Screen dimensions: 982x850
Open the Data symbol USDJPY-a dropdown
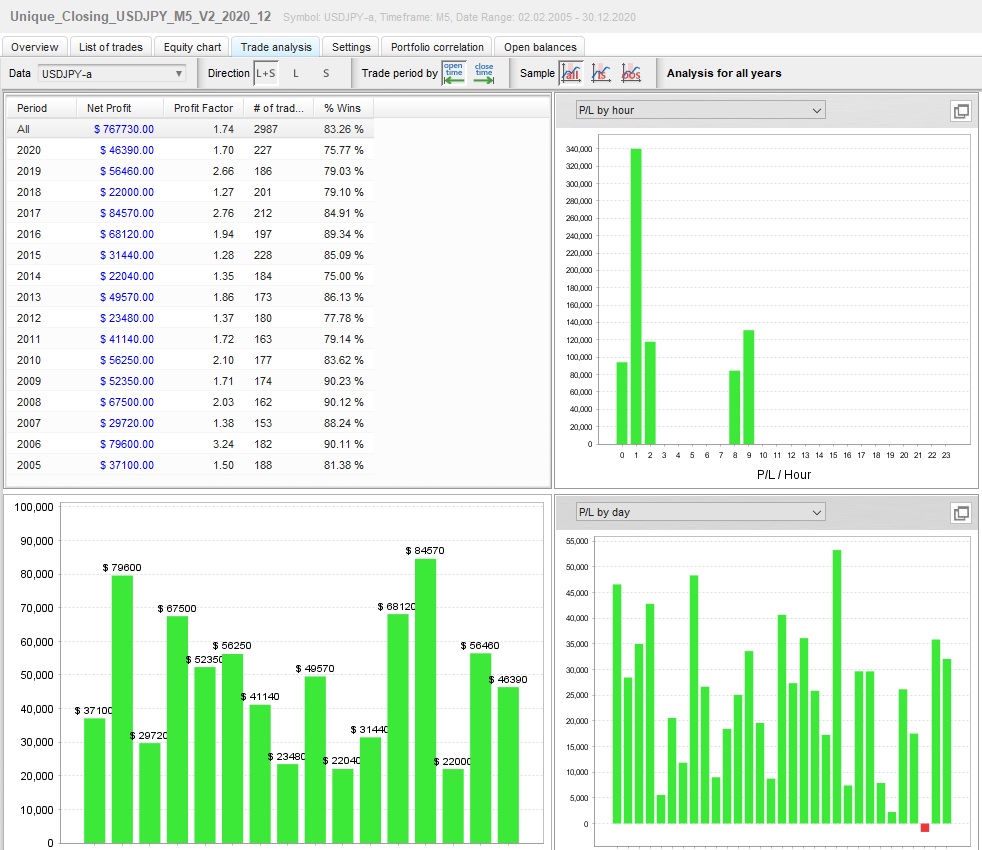[x=112, y=73]
